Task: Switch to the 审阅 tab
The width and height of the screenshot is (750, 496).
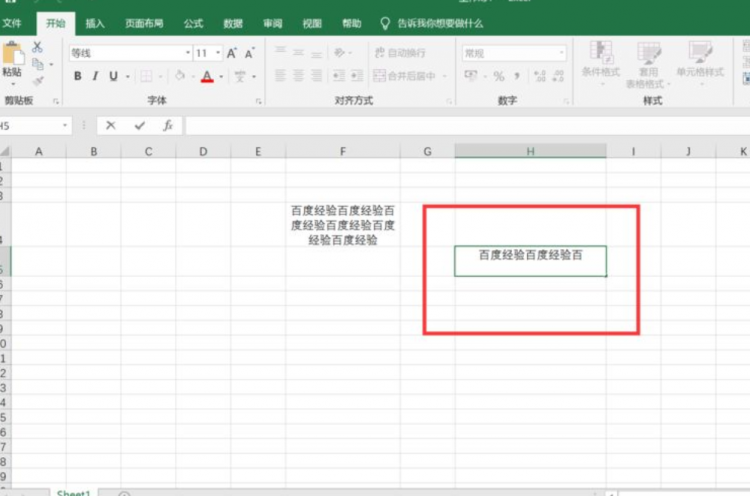Action: coord(273,23)
